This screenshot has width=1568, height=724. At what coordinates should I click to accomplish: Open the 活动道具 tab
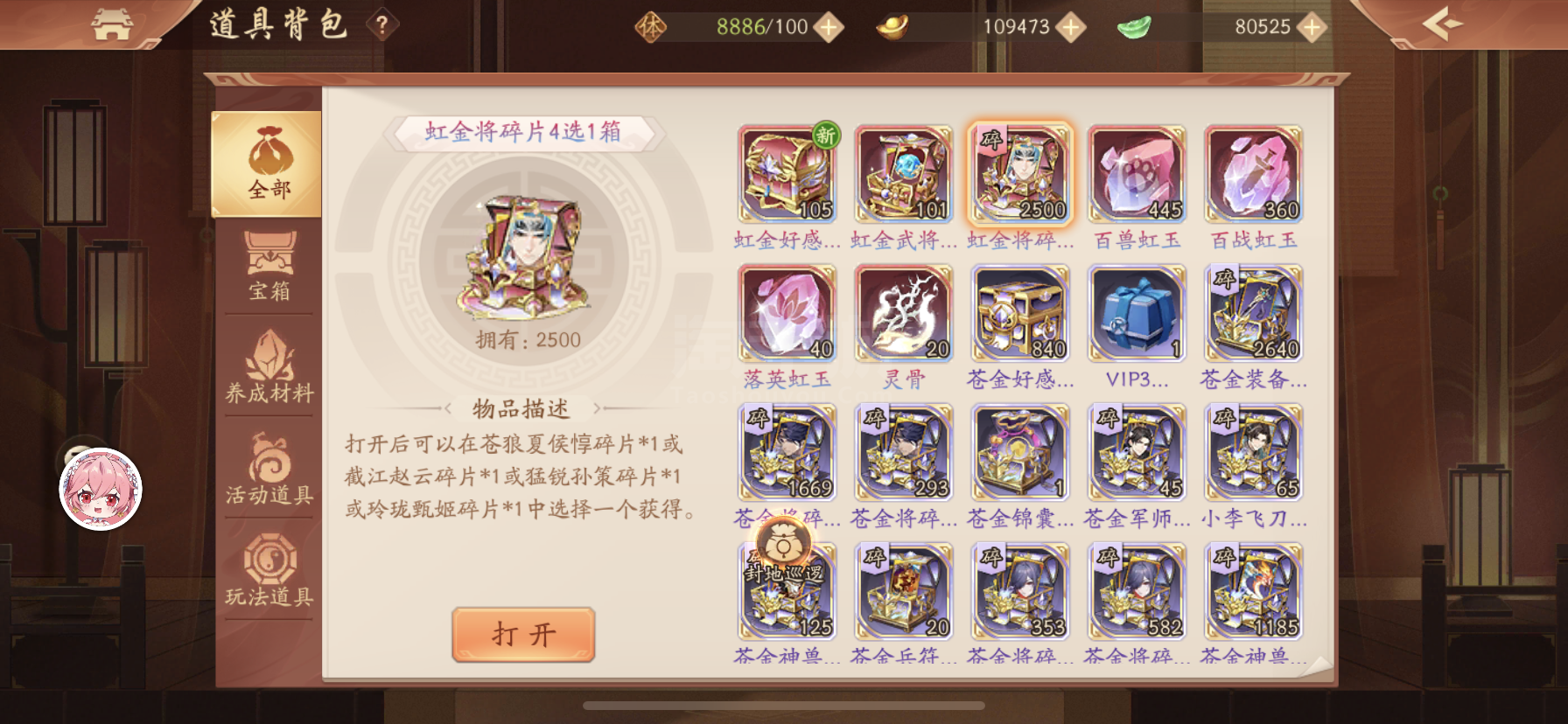[x=269, y=470]
